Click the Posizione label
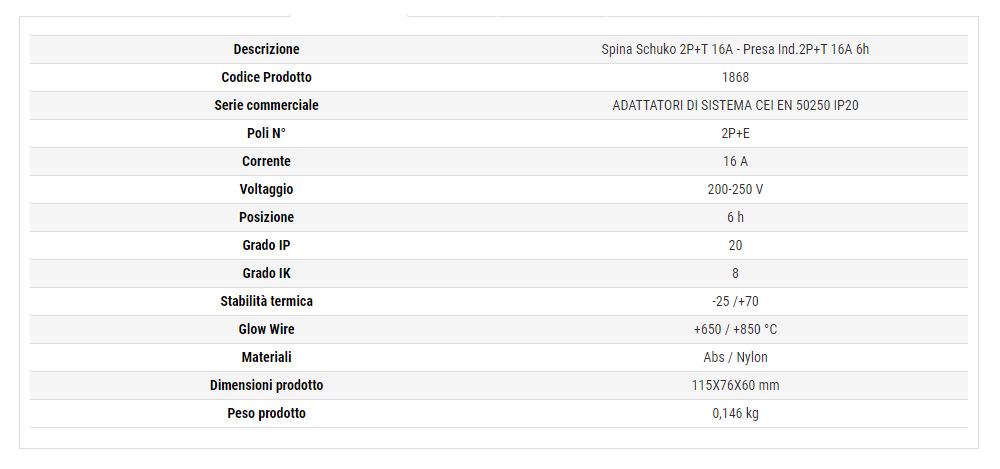The width and height of the screenshot is (1000, 469). 266,217
